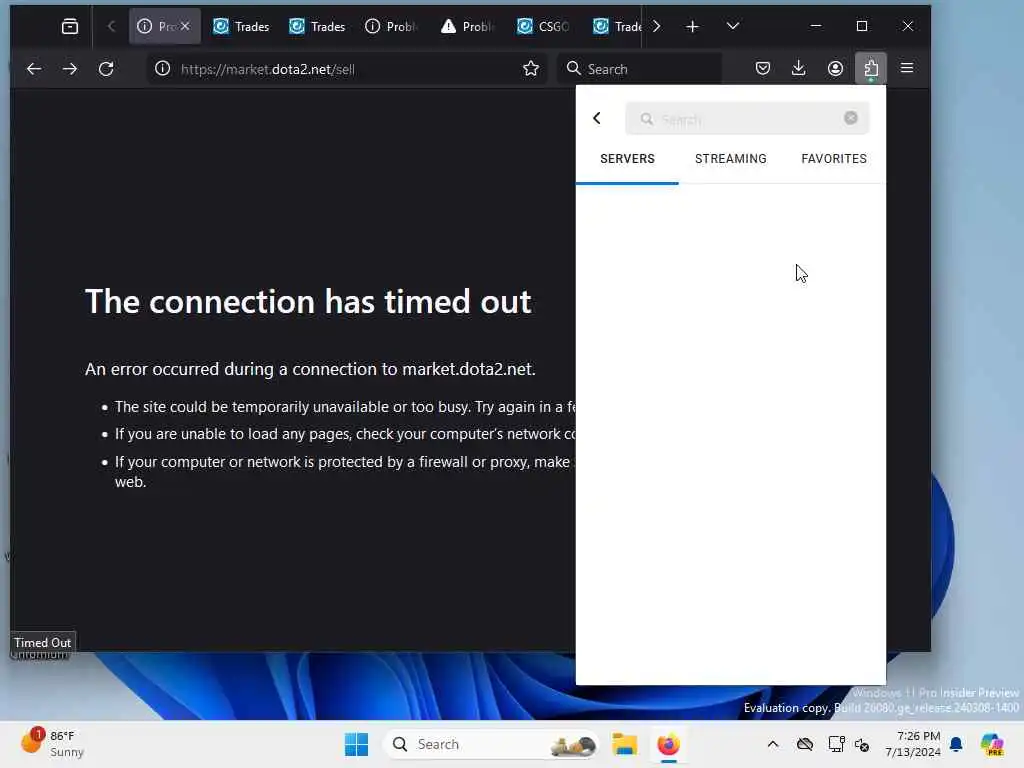Clear the server search field
This screenshot has width=1024, height=768.
pyautogui.click(x=850, y=118)
